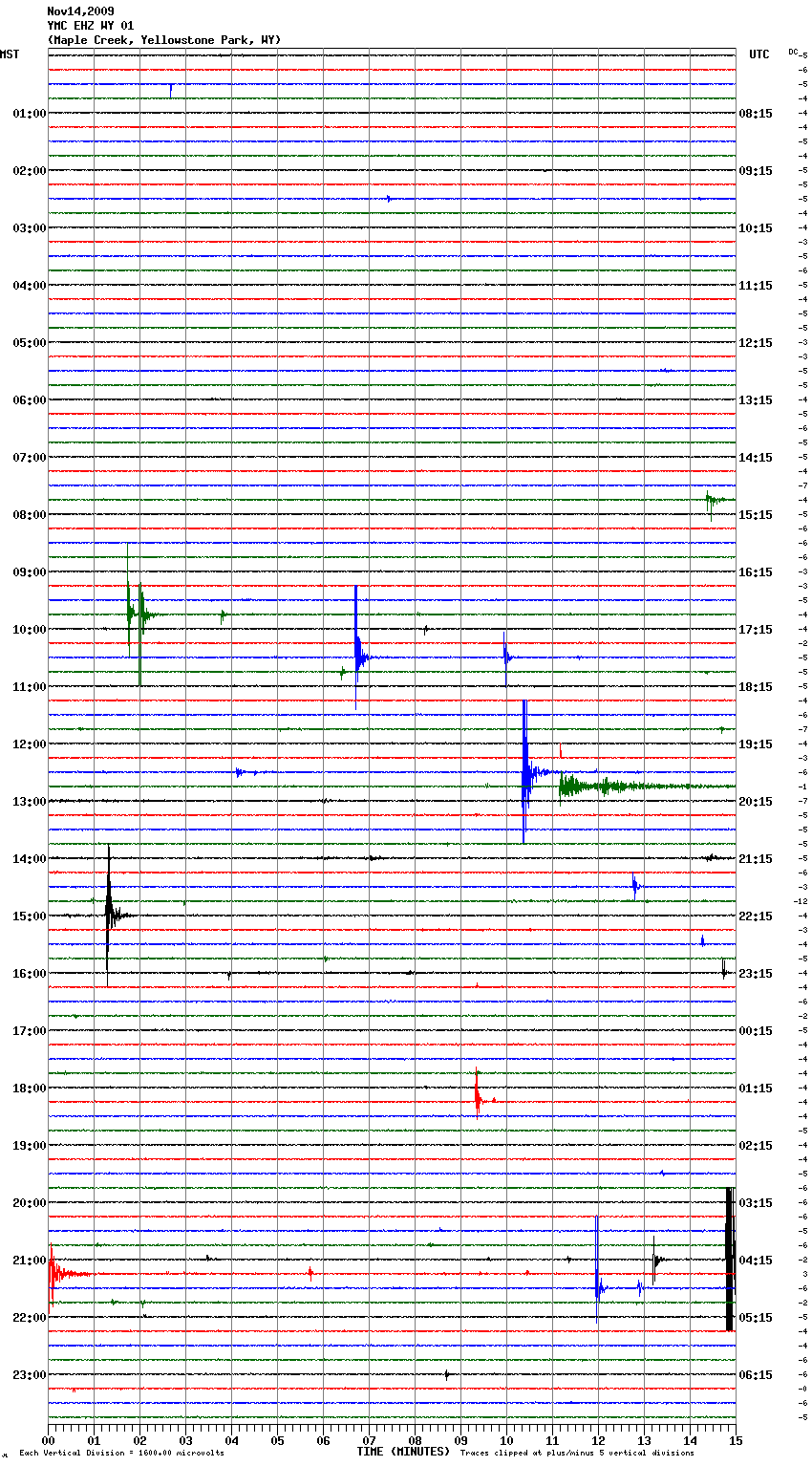The image size is (812, 1466).
Task: Click the 06:15 UTC row label
Action: click(756, 1375)
